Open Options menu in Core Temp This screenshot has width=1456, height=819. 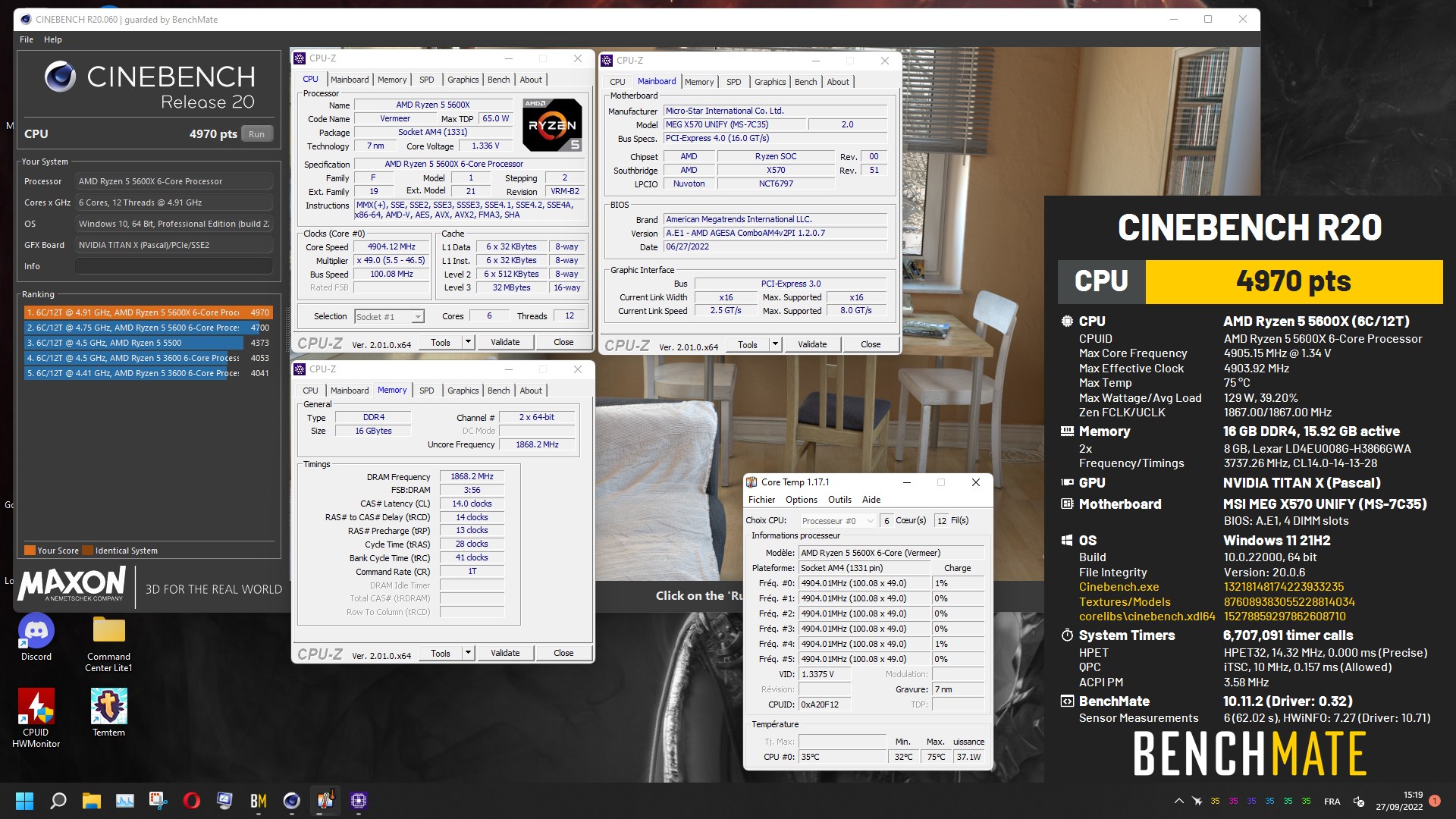[x=802, y=500]
